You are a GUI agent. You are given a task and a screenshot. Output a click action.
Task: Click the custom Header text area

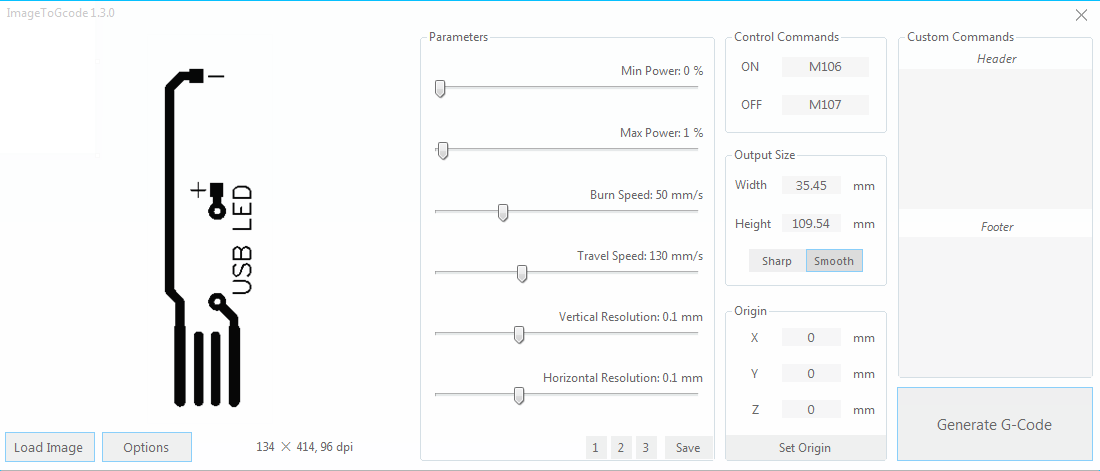tap(995, 137)
